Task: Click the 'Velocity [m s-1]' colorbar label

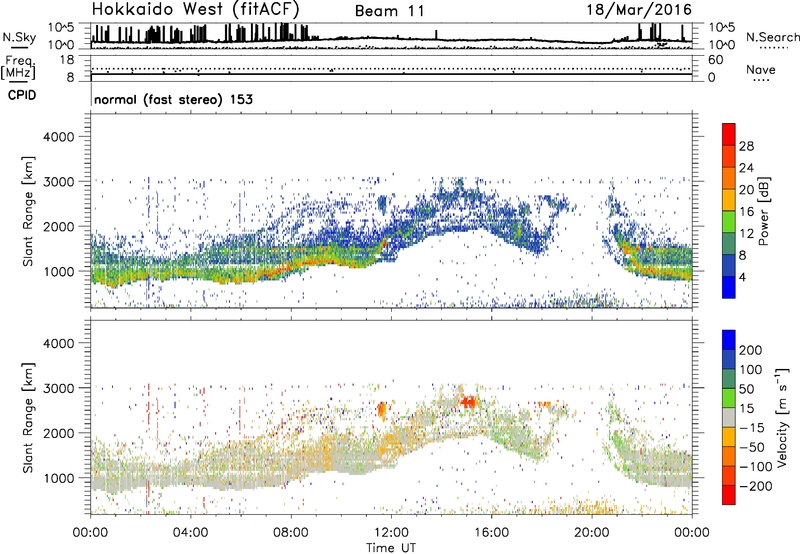Action: 782,417
